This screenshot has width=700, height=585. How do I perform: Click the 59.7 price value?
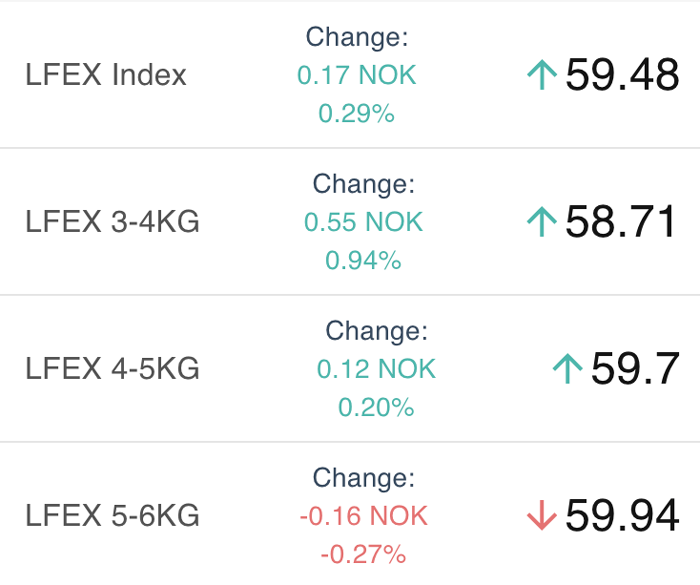tap(635, 368)
